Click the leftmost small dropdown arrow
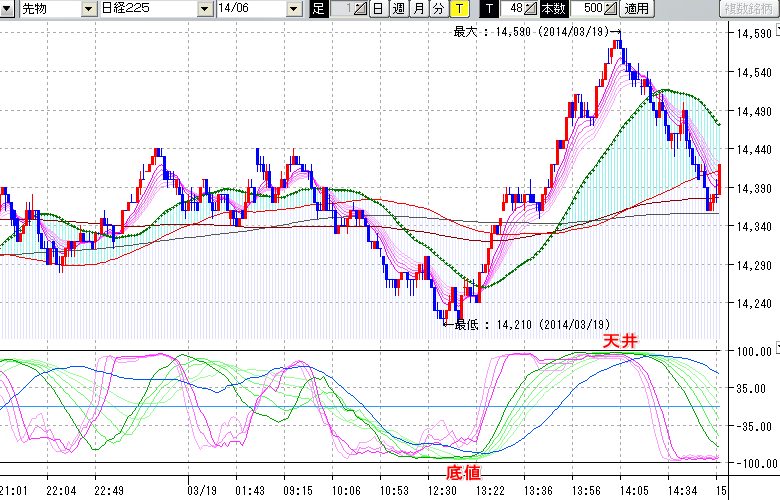Viewport: 780px width, 500px height. [x=8, y=9]
